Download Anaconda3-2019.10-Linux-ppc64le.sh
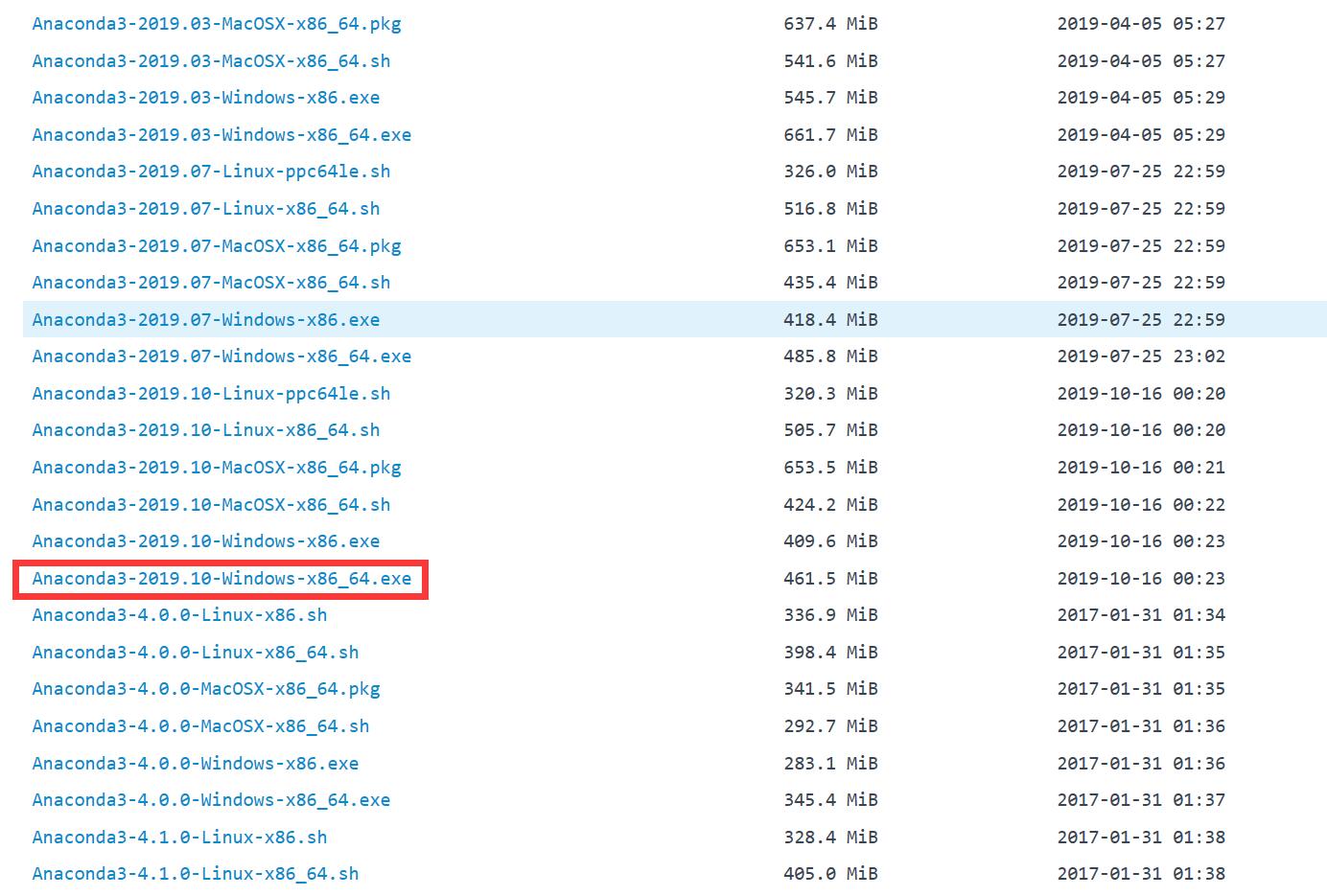 (x=211, y=393)
